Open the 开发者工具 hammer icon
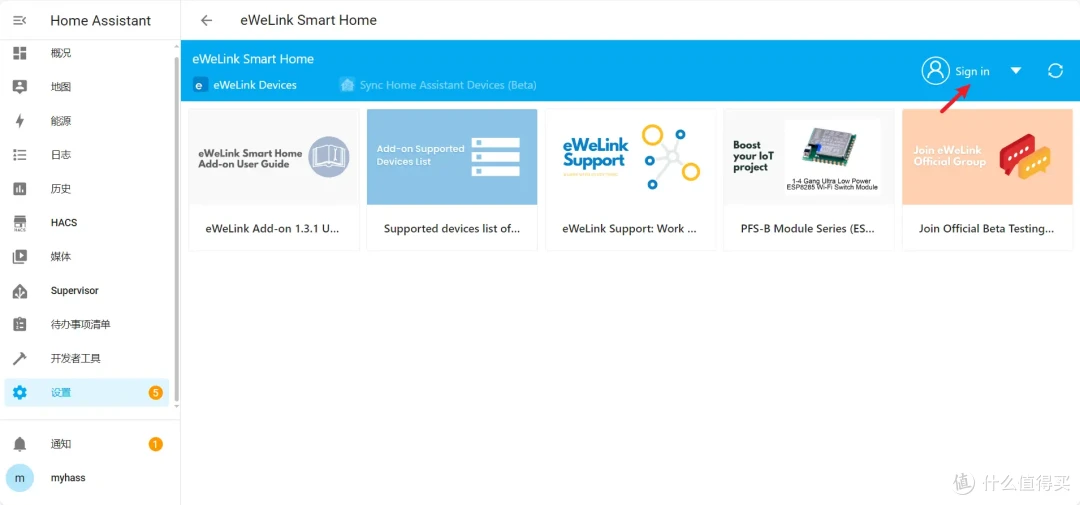 tap(20, 358)
